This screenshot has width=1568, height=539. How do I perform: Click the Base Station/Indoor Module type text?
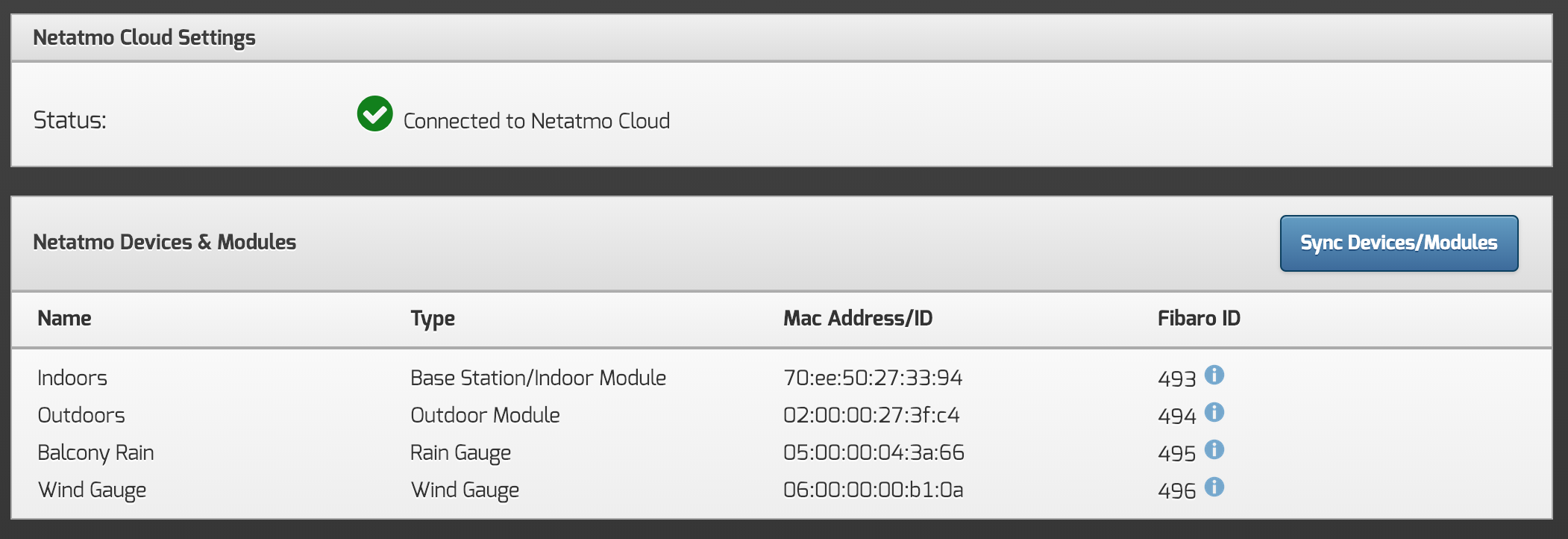coord(538,378)
